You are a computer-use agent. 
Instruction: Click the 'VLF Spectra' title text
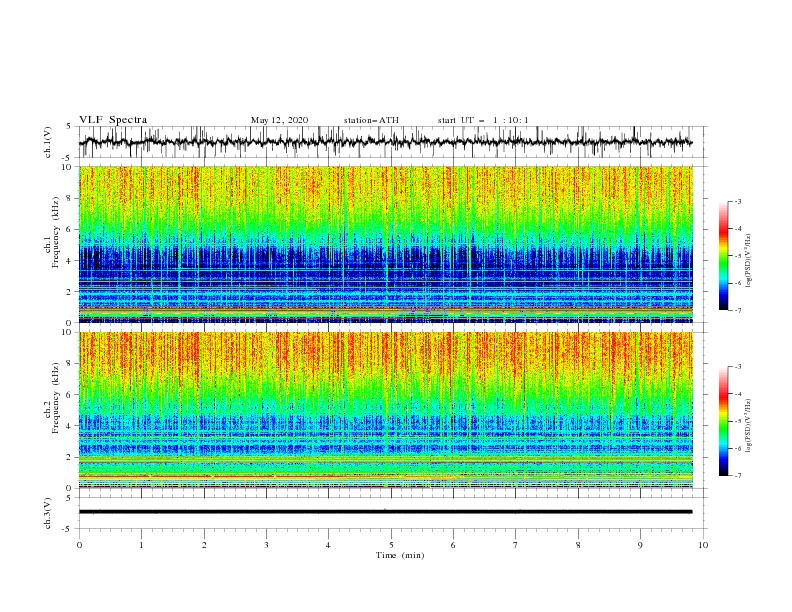pyautogui.click(x=113, y=120)
